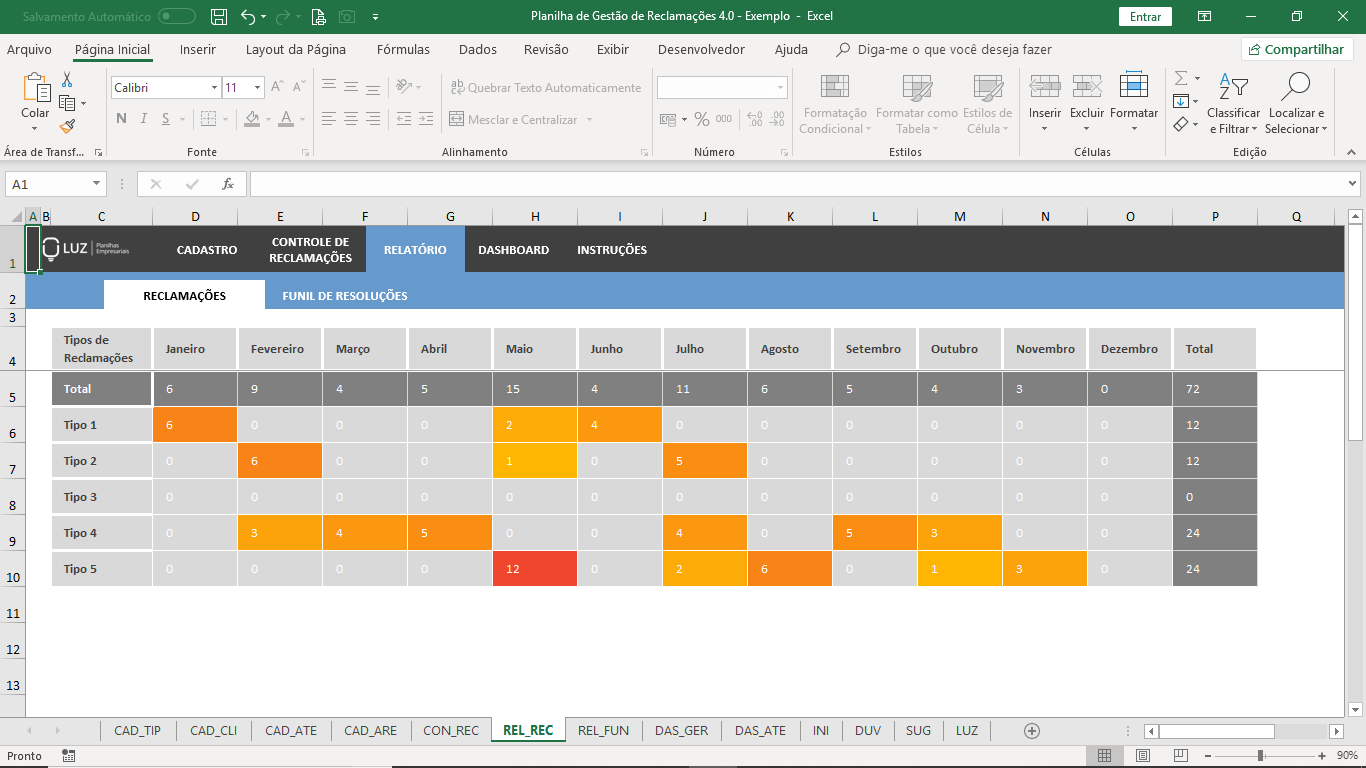This screenshot has width=1366, height=768.
Task: Click the zoom slider handle
Action: point(1260,756)
